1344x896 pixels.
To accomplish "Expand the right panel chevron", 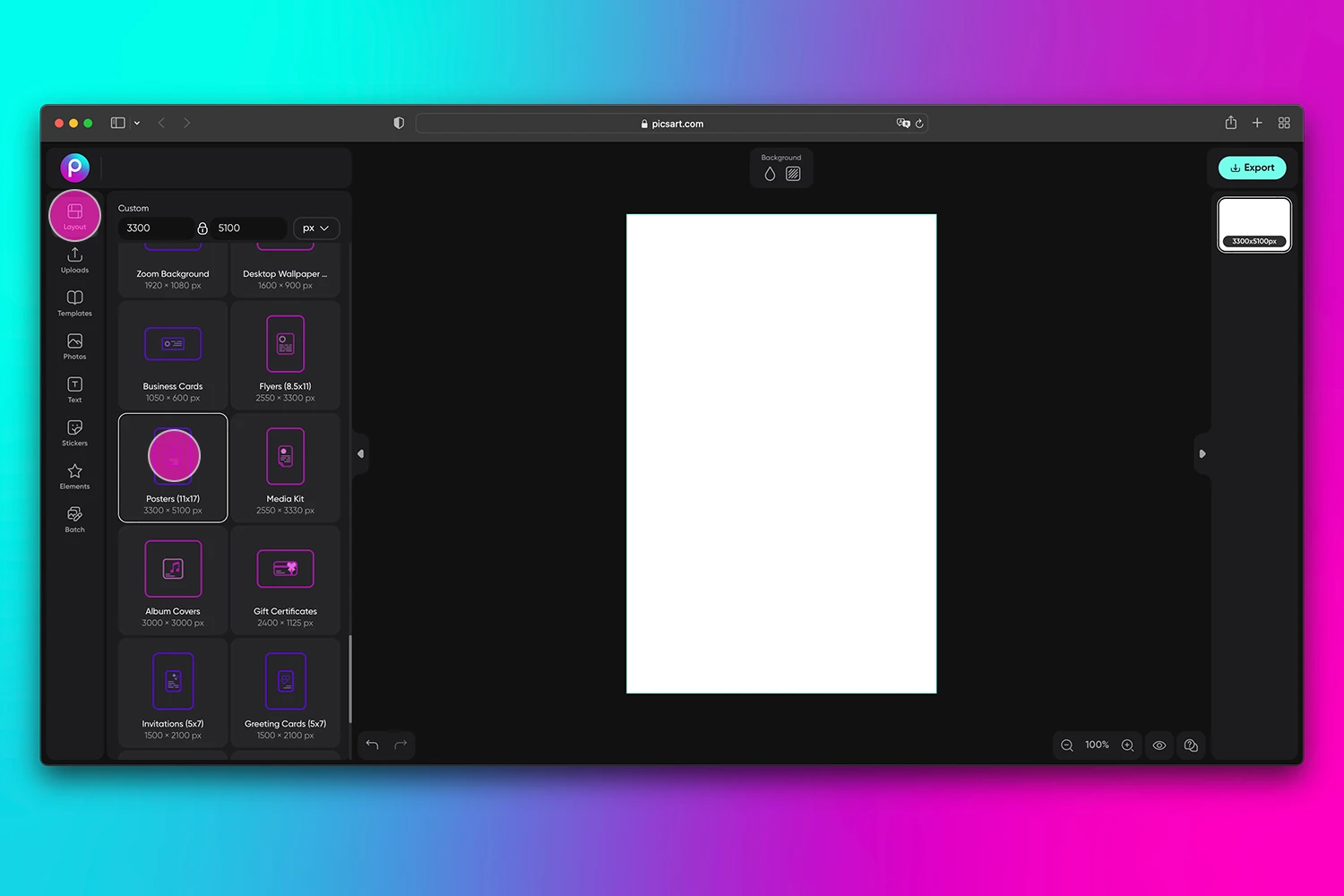I will [1202, 454].
